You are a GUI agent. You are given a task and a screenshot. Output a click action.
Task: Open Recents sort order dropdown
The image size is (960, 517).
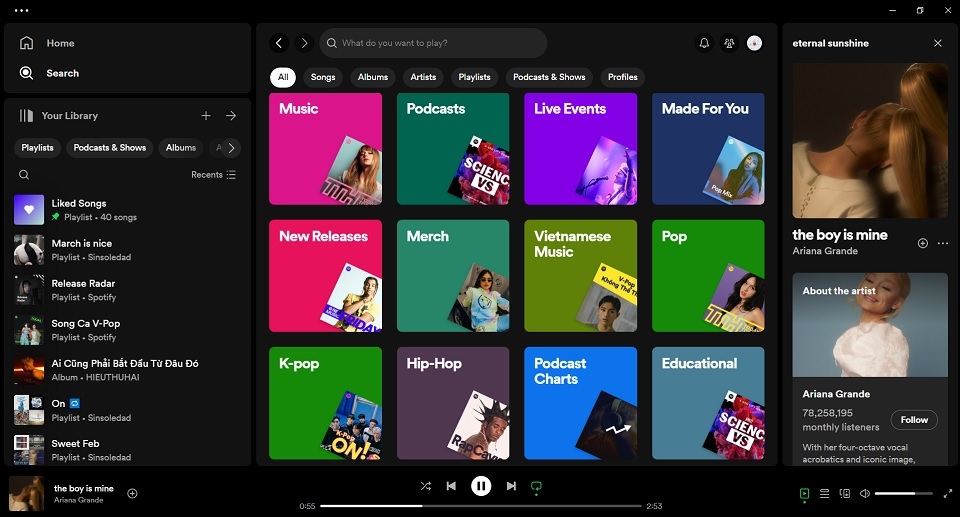[213, 175]
